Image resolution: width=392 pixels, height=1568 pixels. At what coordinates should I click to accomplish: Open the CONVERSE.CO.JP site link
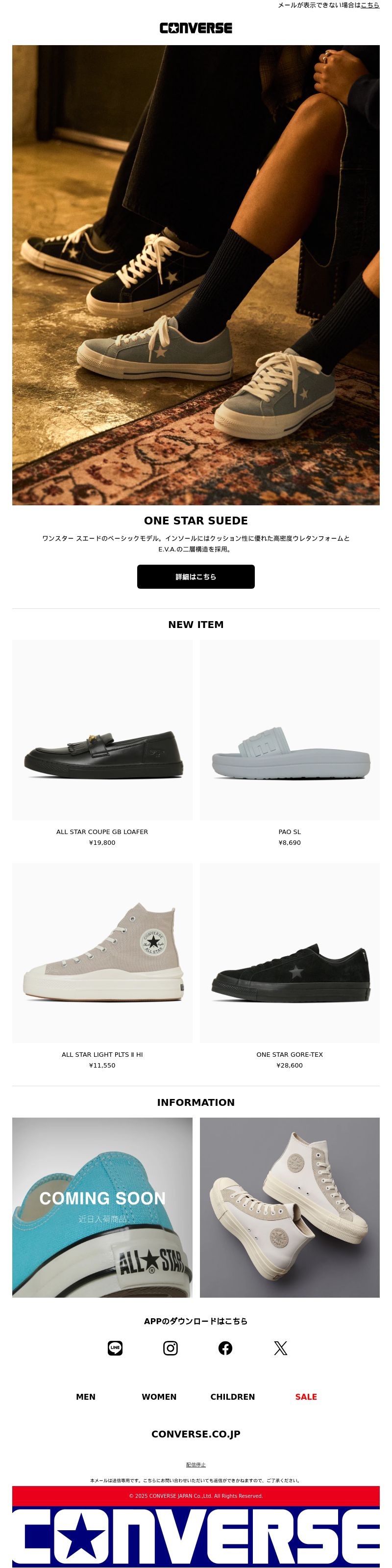(x=196, y=1434)
